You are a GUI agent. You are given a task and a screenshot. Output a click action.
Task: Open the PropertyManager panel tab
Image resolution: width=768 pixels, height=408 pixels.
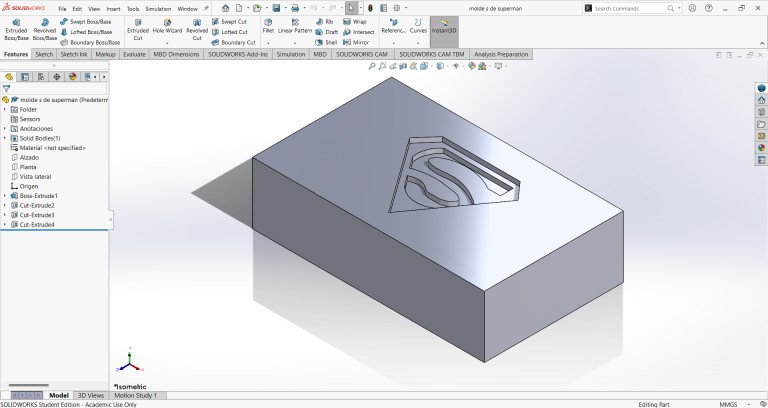[25, 77]
